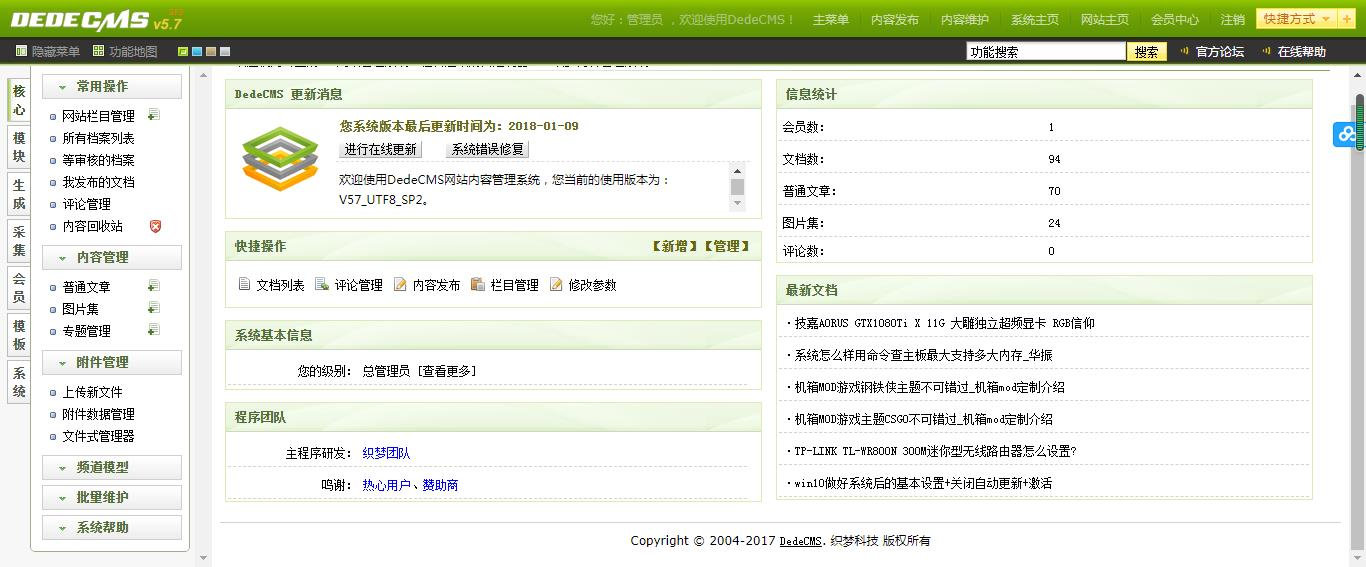
Task: Focus the 功能搜索 search field
Action: point(1046,52)
